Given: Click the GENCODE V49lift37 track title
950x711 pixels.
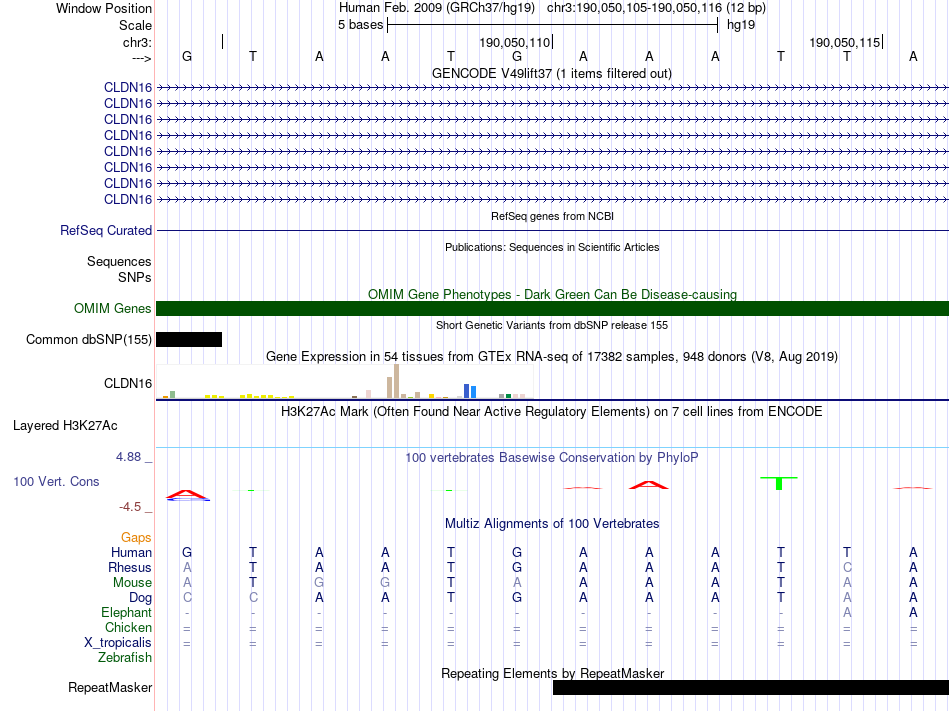Looking at the screenshot, I should click(552, 73).
